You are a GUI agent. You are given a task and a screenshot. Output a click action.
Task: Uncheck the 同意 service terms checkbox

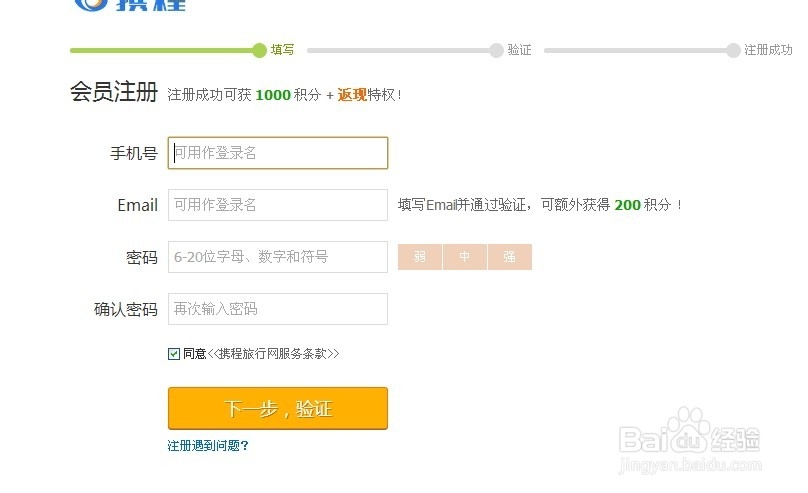pyautogui.click(x=174, y=353)
